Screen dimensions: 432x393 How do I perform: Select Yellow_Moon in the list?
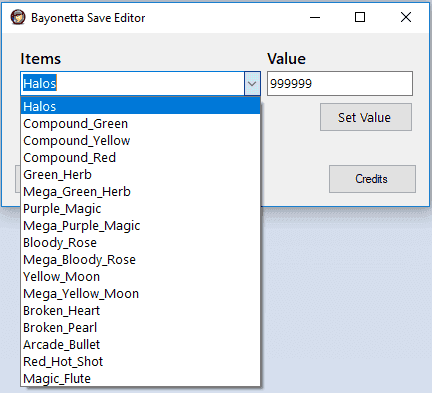coord(140,276)
